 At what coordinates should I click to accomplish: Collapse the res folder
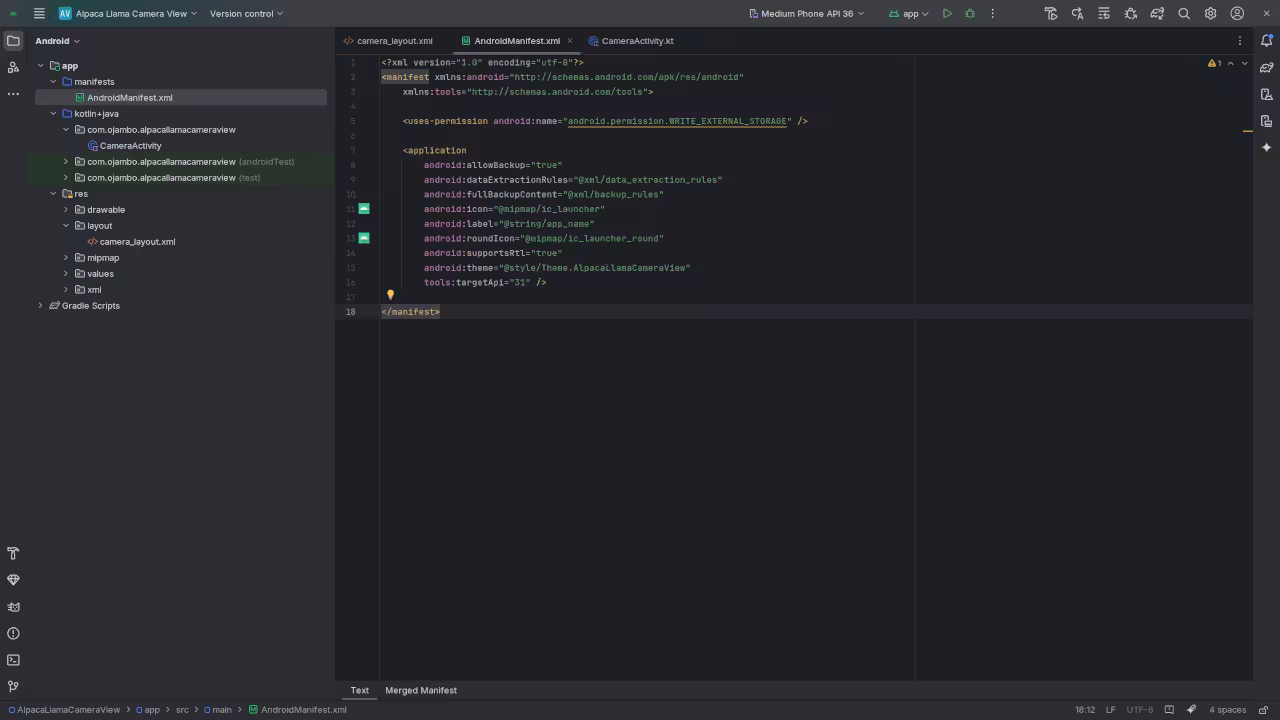pos(54,194)
